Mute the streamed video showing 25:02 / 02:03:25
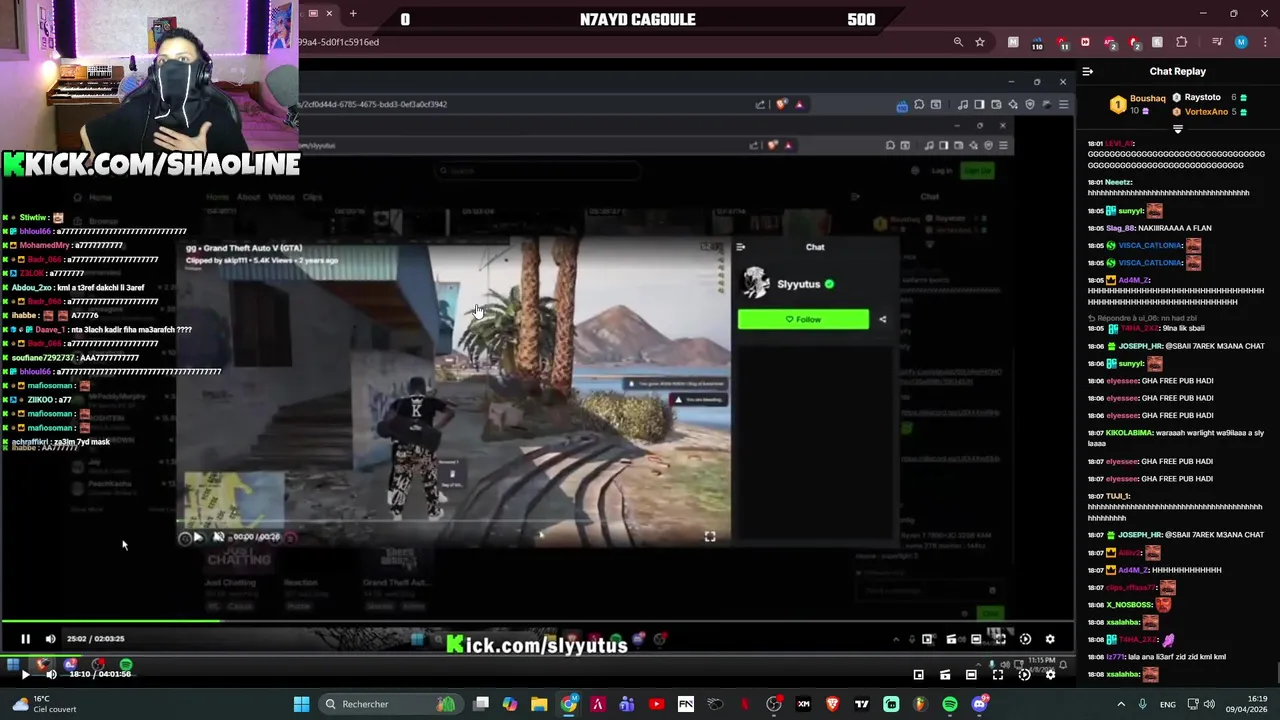 50,639
